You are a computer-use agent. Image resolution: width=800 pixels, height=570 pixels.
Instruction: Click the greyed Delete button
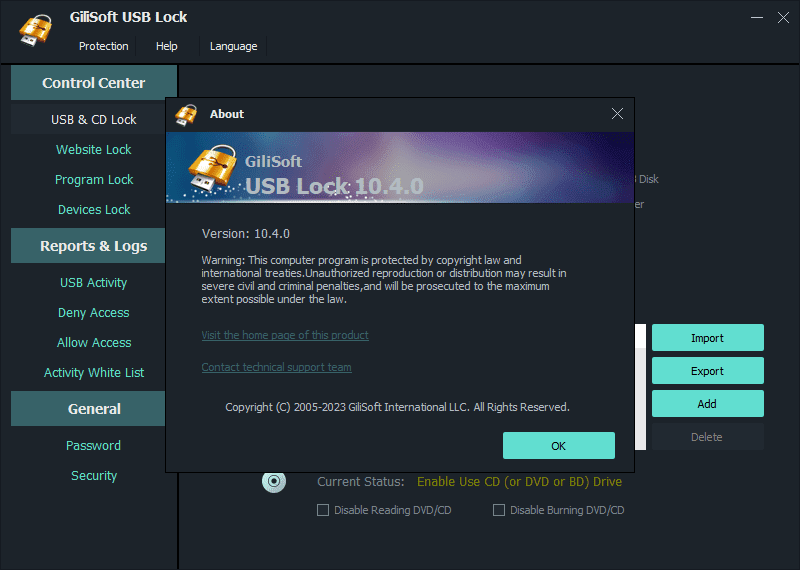click(708, 437)
